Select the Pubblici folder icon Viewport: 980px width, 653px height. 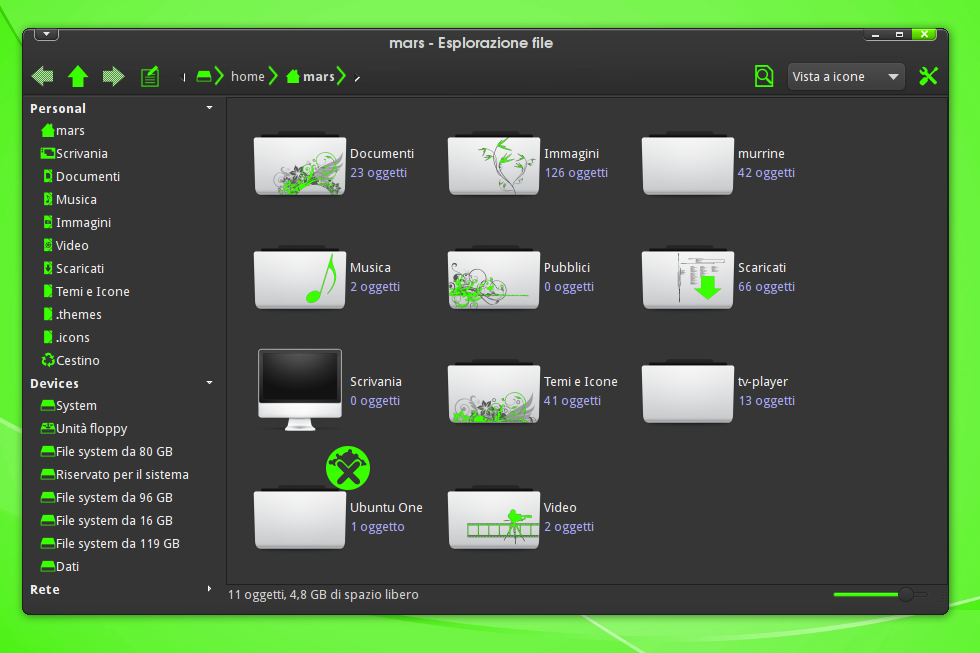[x=494, y=278]
